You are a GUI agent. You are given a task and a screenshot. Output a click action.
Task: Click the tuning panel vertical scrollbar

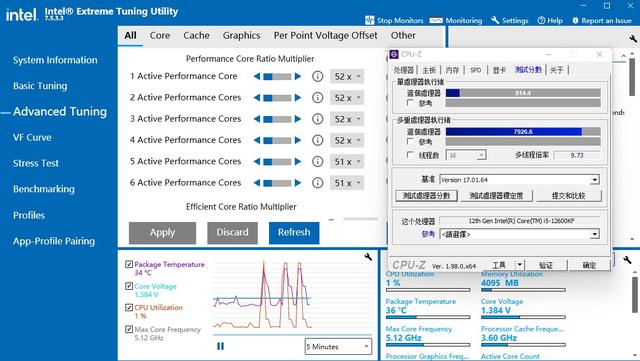pos(632,77)
